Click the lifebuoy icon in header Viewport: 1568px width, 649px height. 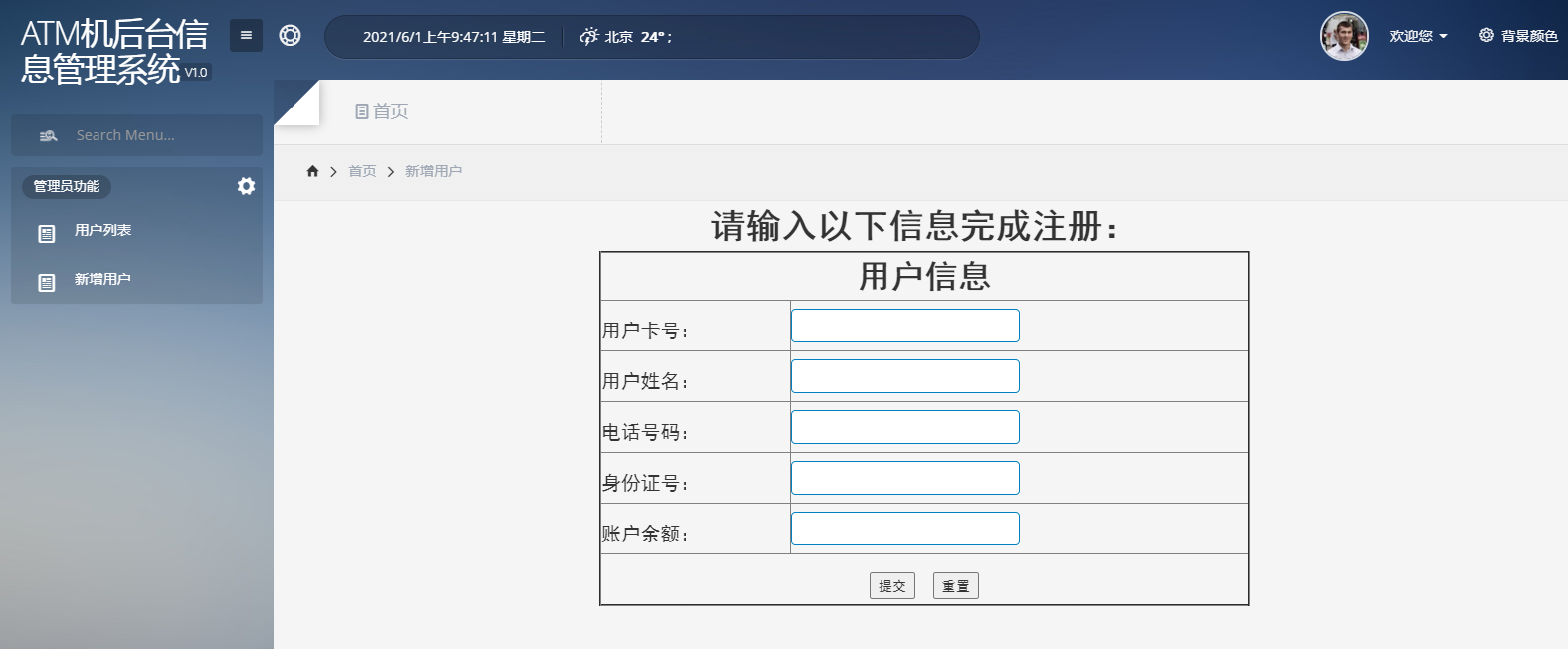290,36
